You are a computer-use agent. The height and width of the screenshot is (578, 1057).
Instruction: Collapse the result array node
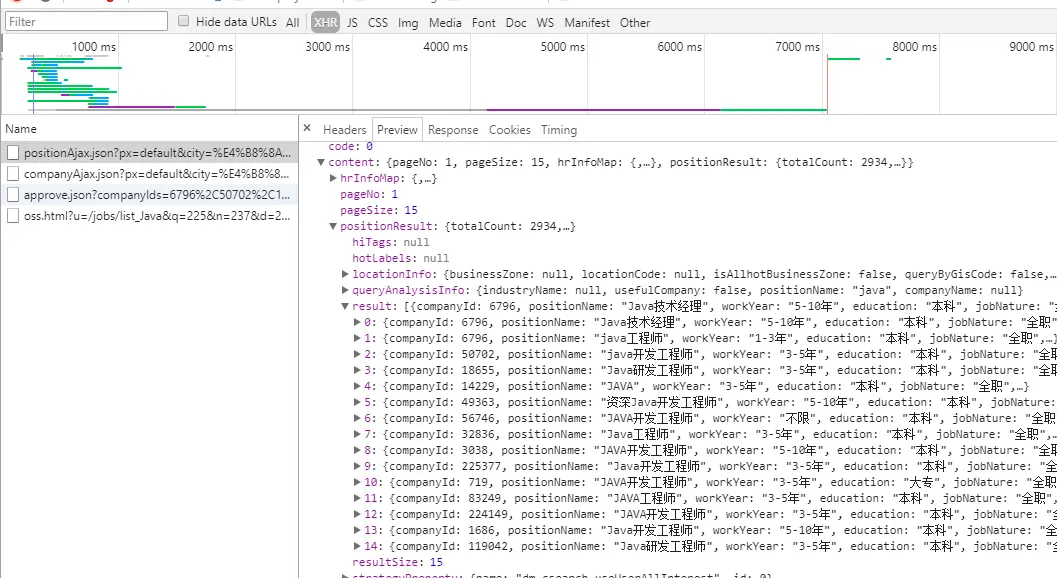tap(345, 306)
